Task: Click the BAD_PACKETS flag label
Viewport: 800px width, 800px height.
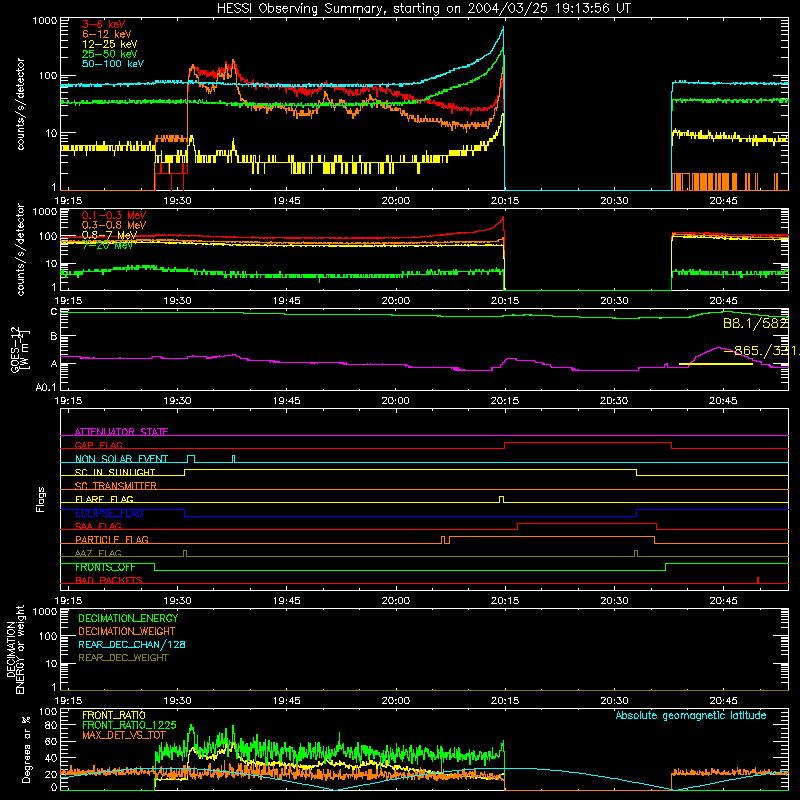Action: (x=109, y=580)
